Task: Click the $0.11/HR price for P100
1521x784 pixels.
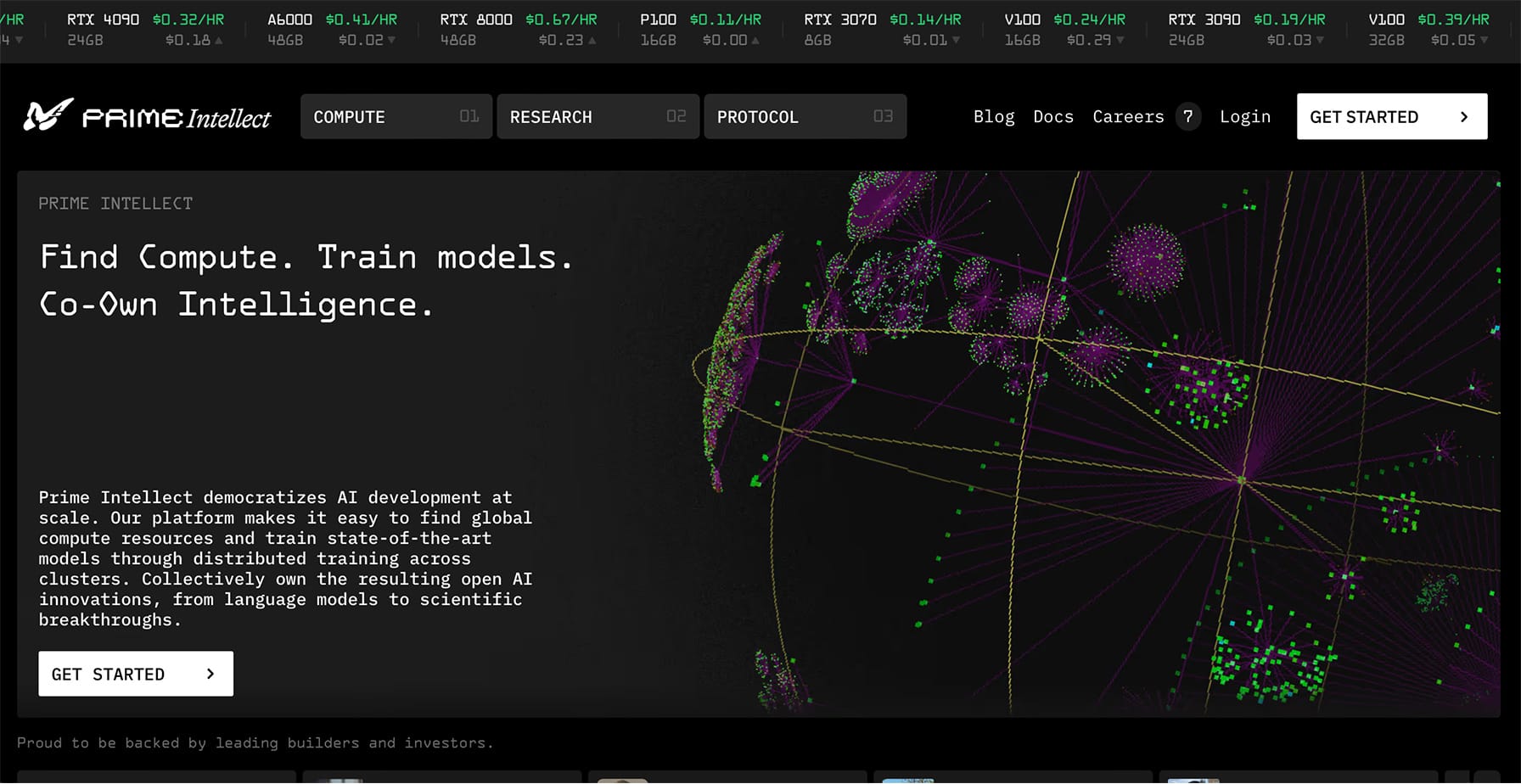Action: [726, 20]
